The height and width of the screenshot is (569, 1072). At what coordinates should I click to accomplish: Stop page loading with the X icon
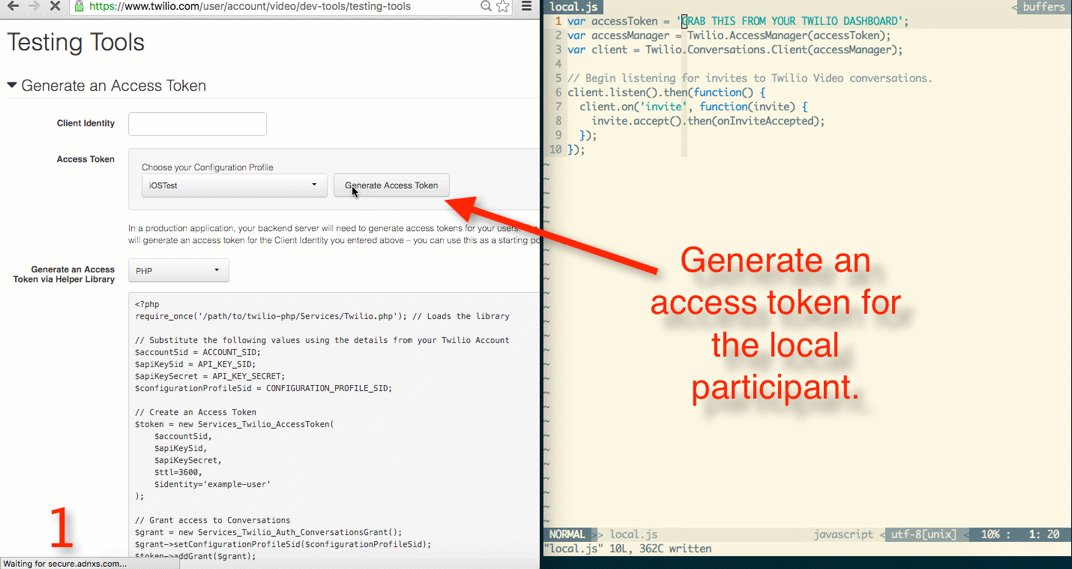coord(55,6)
